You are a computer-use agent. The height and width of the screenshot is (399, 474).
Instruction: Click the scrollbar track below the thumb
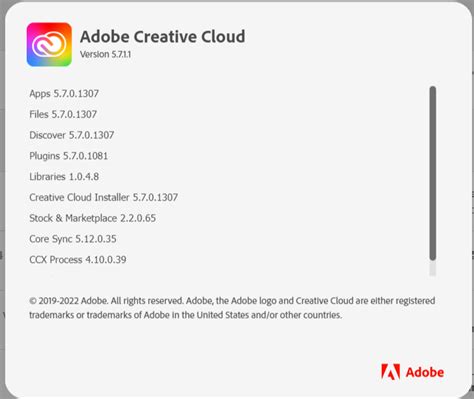[x=433, y=268]
